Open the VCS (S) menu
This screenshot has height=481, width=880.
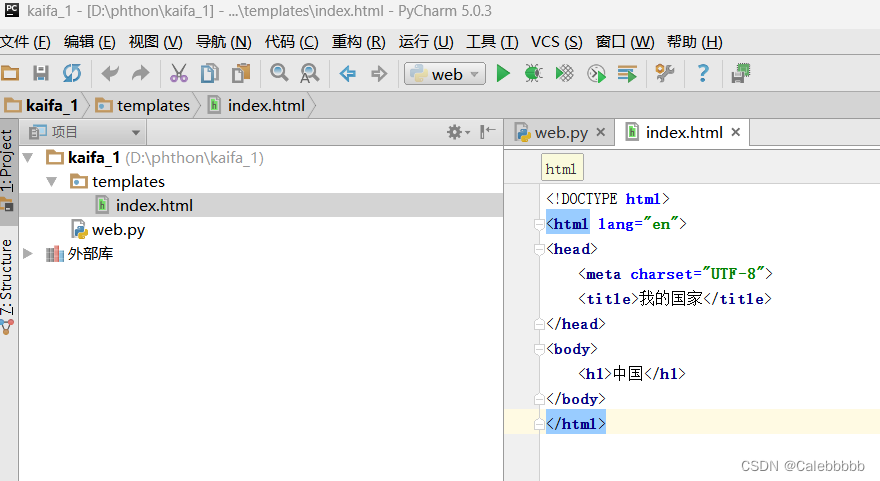[557, 42]
